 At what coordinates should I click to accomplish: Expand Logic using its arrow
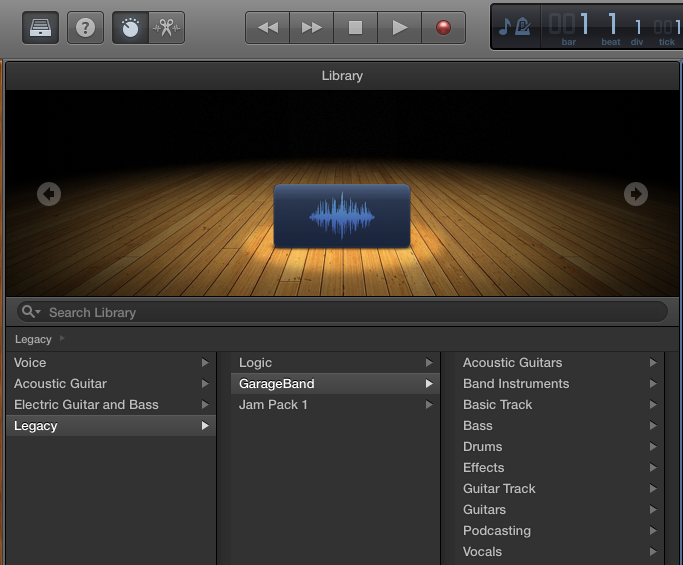point(429,362)
